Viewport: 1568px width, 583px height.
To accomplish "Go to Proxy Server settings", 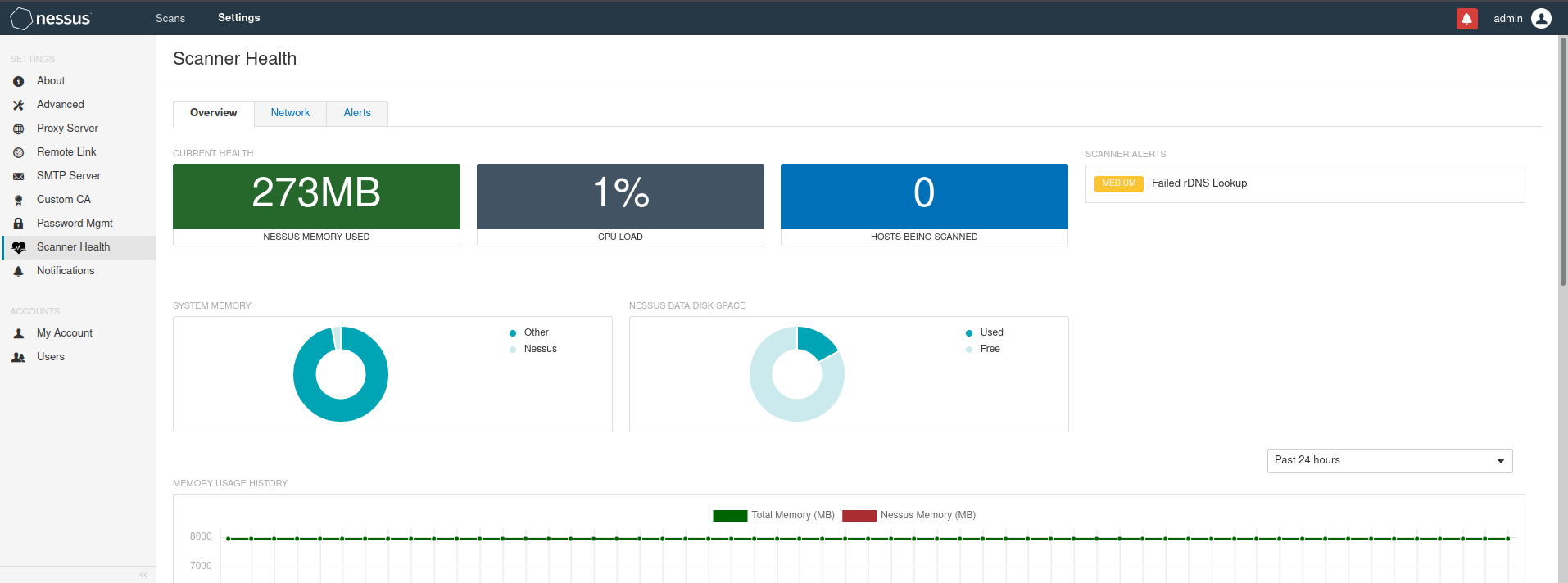I will coord(67,128).
